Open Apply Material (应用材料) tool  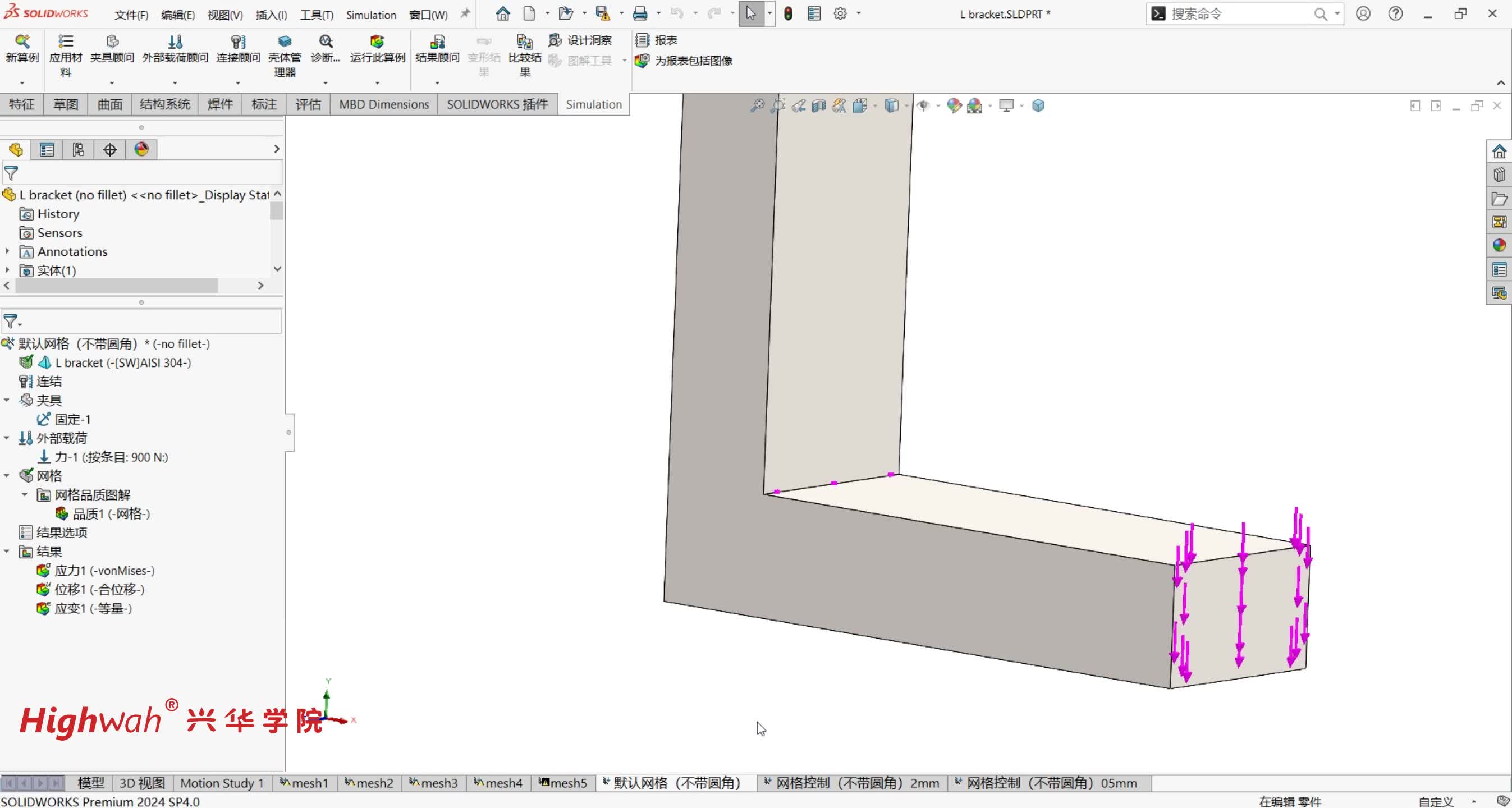pyautogui.click(x=65, y=43)
